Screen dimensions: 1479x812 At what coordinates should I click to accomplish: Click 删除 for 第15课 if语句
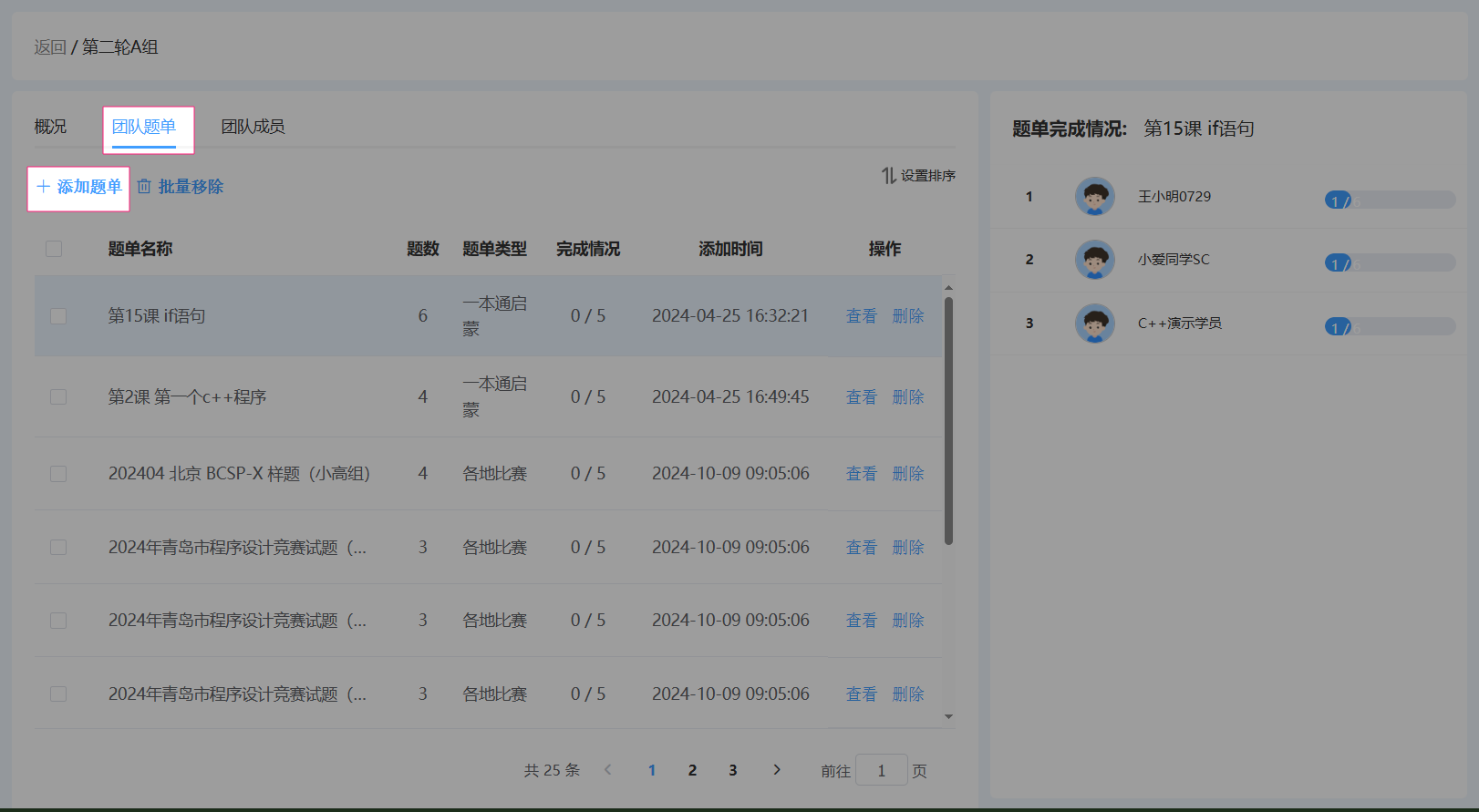point(908,316)
